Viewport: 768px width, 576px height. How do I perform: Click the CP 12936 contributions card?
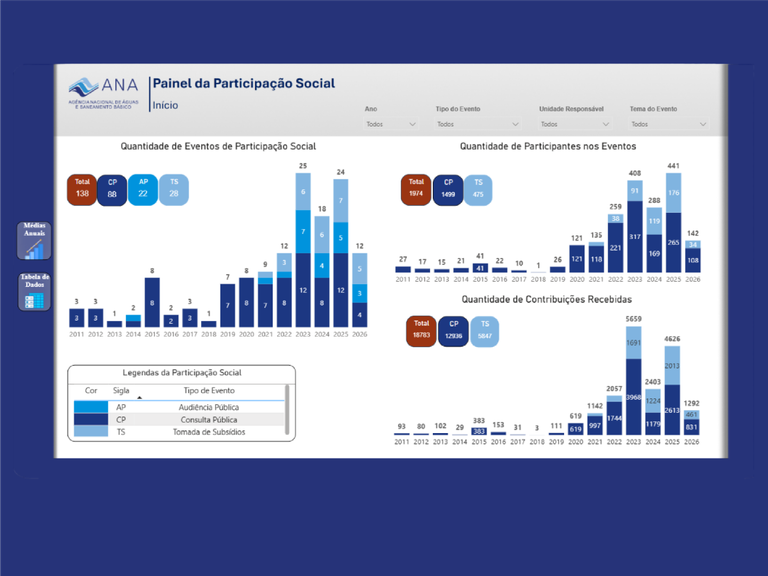[454, 331]
